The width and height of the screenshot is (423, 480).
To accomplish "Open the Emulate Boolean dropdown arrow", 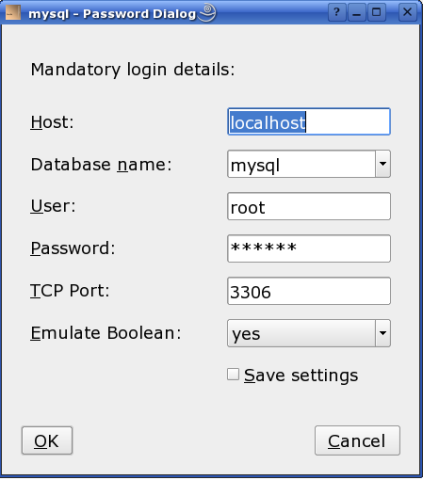I will pyautogui.click(x=383, y=333).
